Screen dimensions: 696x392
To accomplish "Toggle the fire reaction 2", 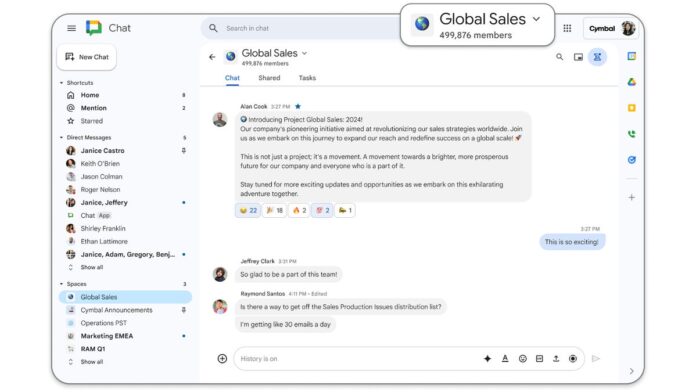I will click(299, 210).
